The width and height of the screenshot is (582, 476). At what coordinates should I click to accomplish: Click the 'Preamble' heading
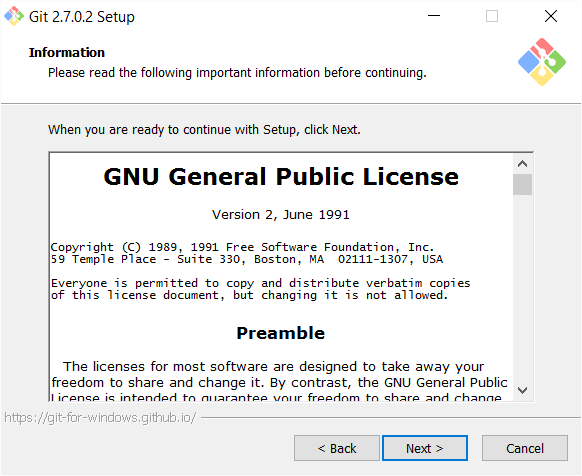tap(281, 333)
